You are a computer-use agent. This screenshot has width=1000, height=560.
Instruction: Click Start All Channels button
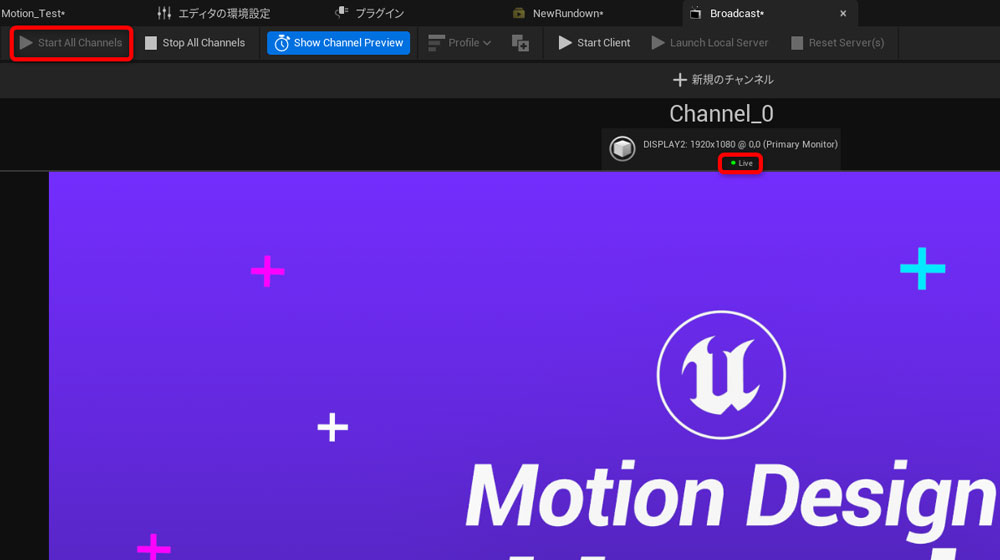pos(71,43)
